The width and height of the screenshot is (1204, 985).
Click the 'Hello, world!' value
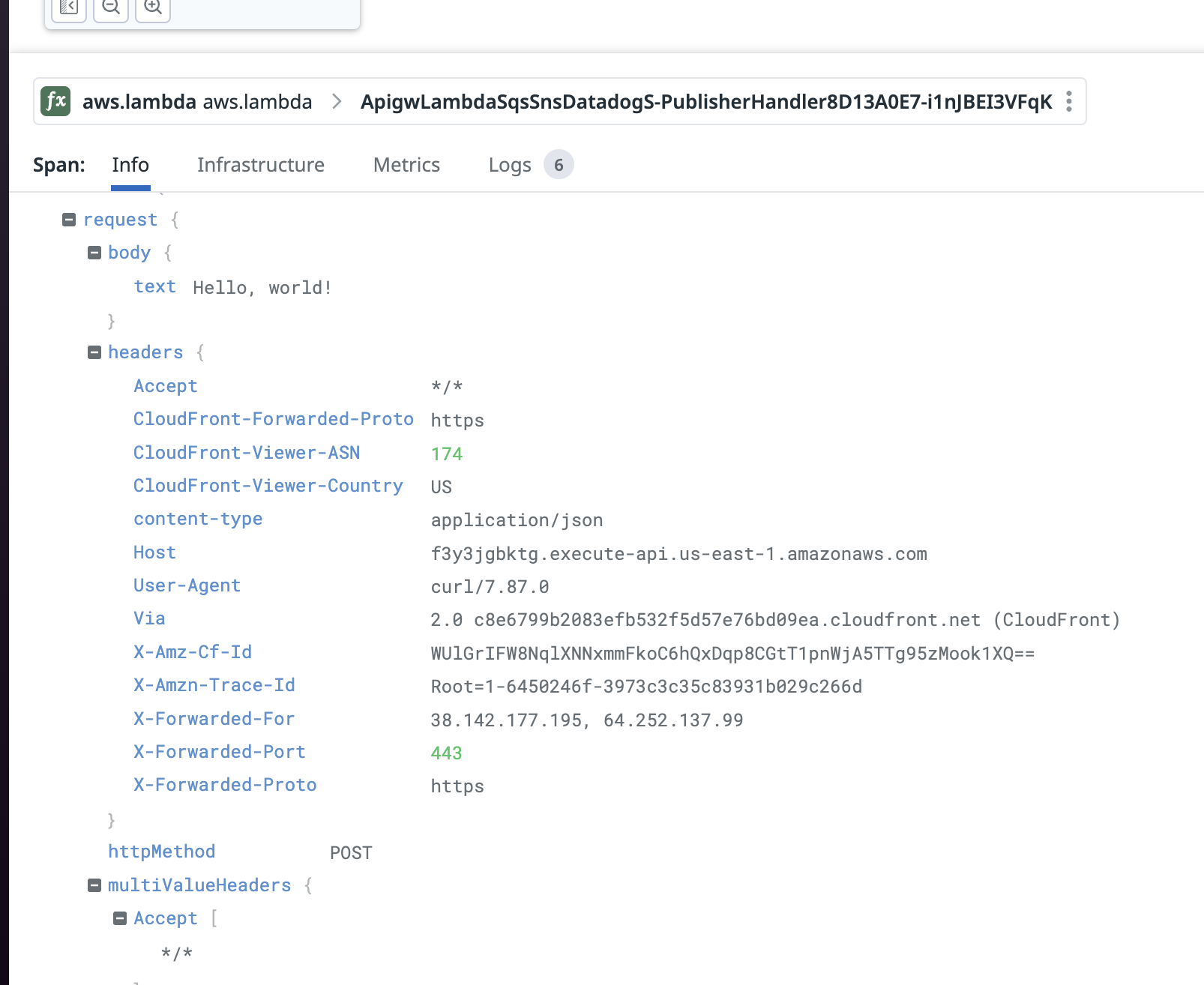(x=262, y=288)
